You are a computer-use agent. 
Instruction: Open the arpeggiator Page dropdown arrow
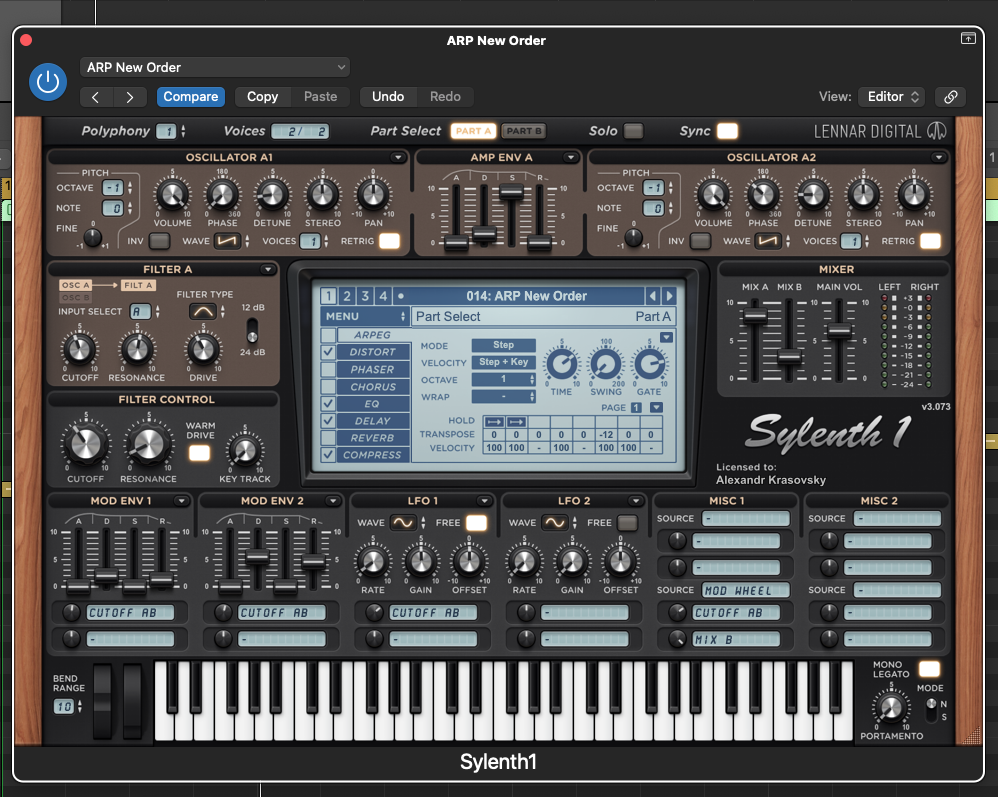tap(656, 407)
